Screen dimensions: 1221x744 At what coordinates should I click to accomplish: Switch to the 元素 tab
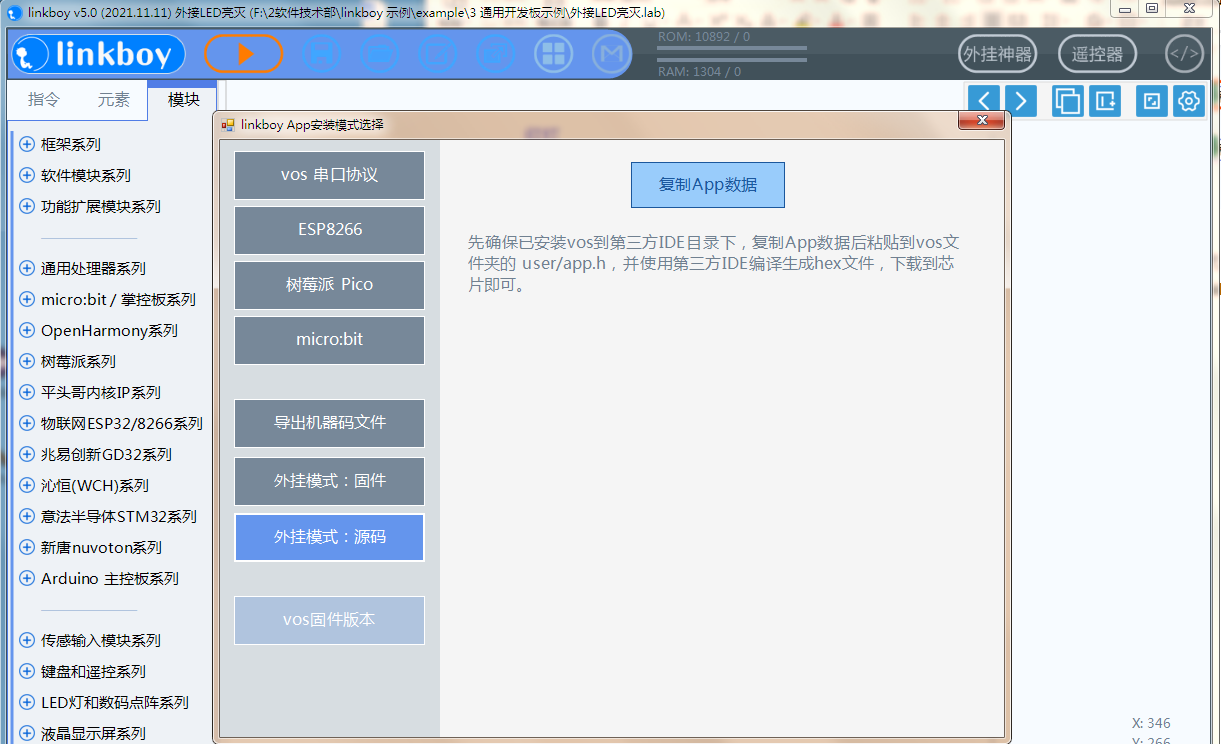tap(113, 100)
